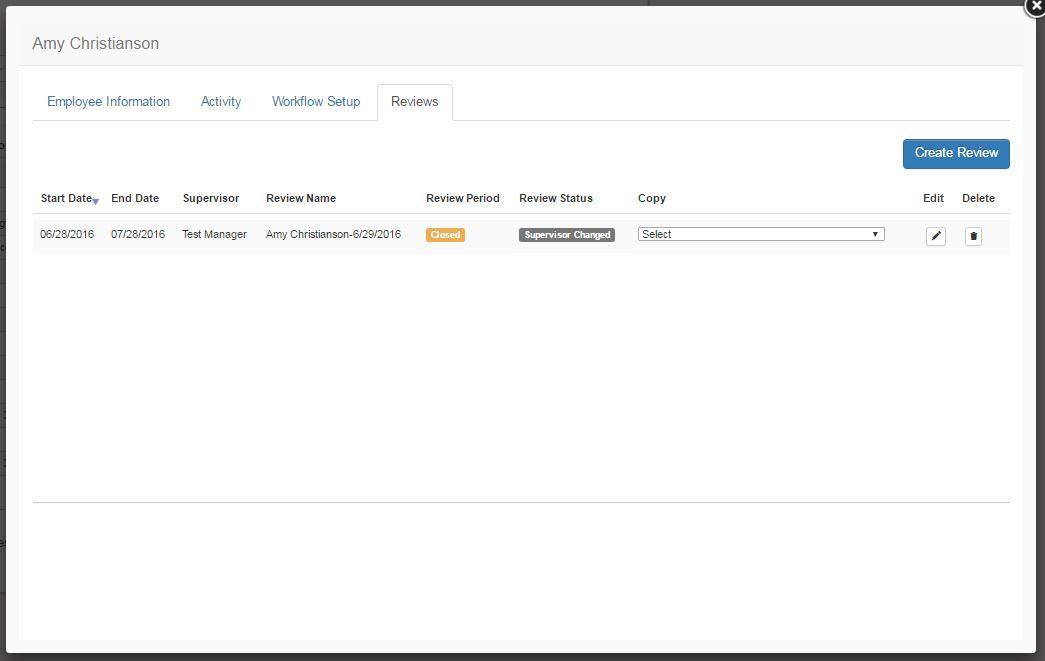Open the Copy Select dropdown
This screenshot has height=661, width=1045.
pos(761,234)
